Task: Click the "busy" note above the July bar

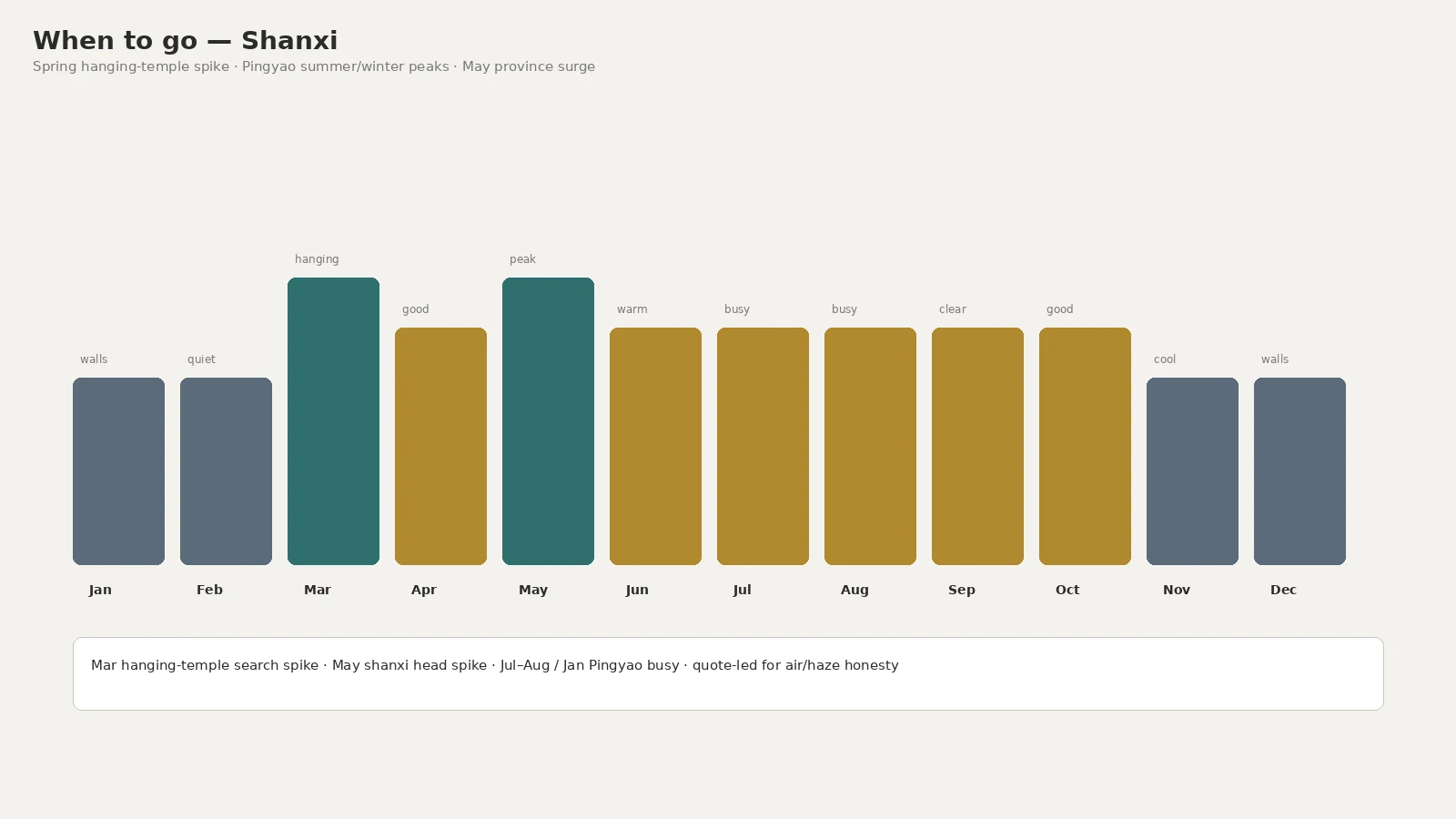Action: pos(737,309)
